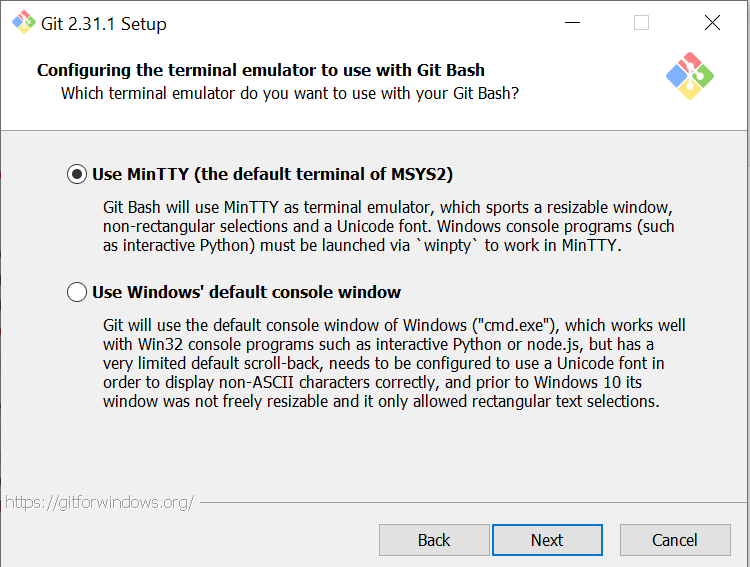
Task: Open the gitforwindows.org link
Action: (x=100, y=502)
